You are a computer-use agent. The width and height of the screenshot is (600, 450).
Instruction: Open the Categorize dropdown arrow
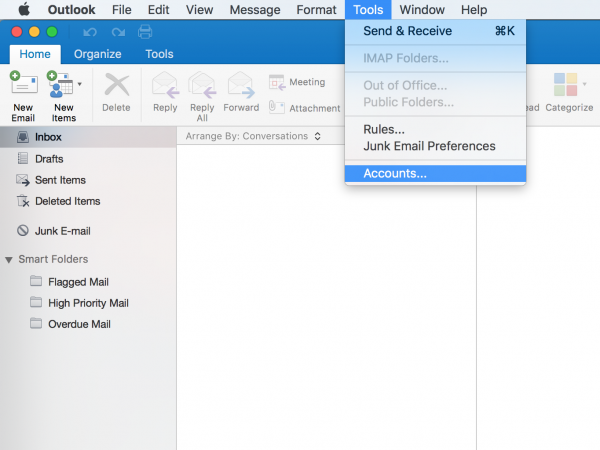[x=584, y=84]
